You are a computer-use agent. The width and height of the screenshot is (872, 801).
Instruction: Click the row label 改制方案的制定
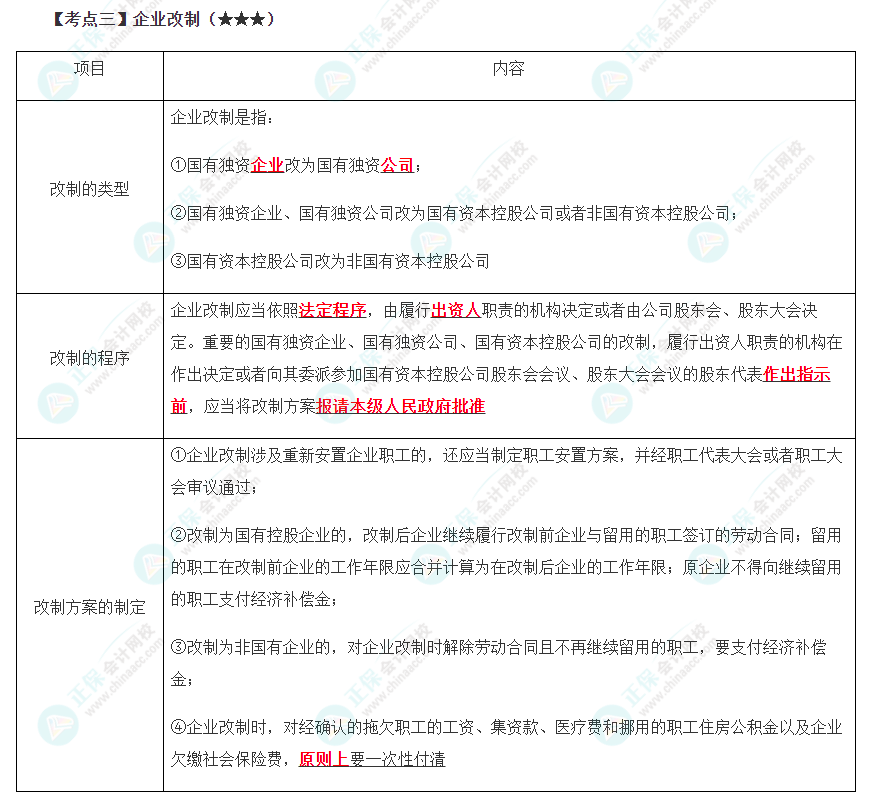pyautogui.click(x=89, y=607)
